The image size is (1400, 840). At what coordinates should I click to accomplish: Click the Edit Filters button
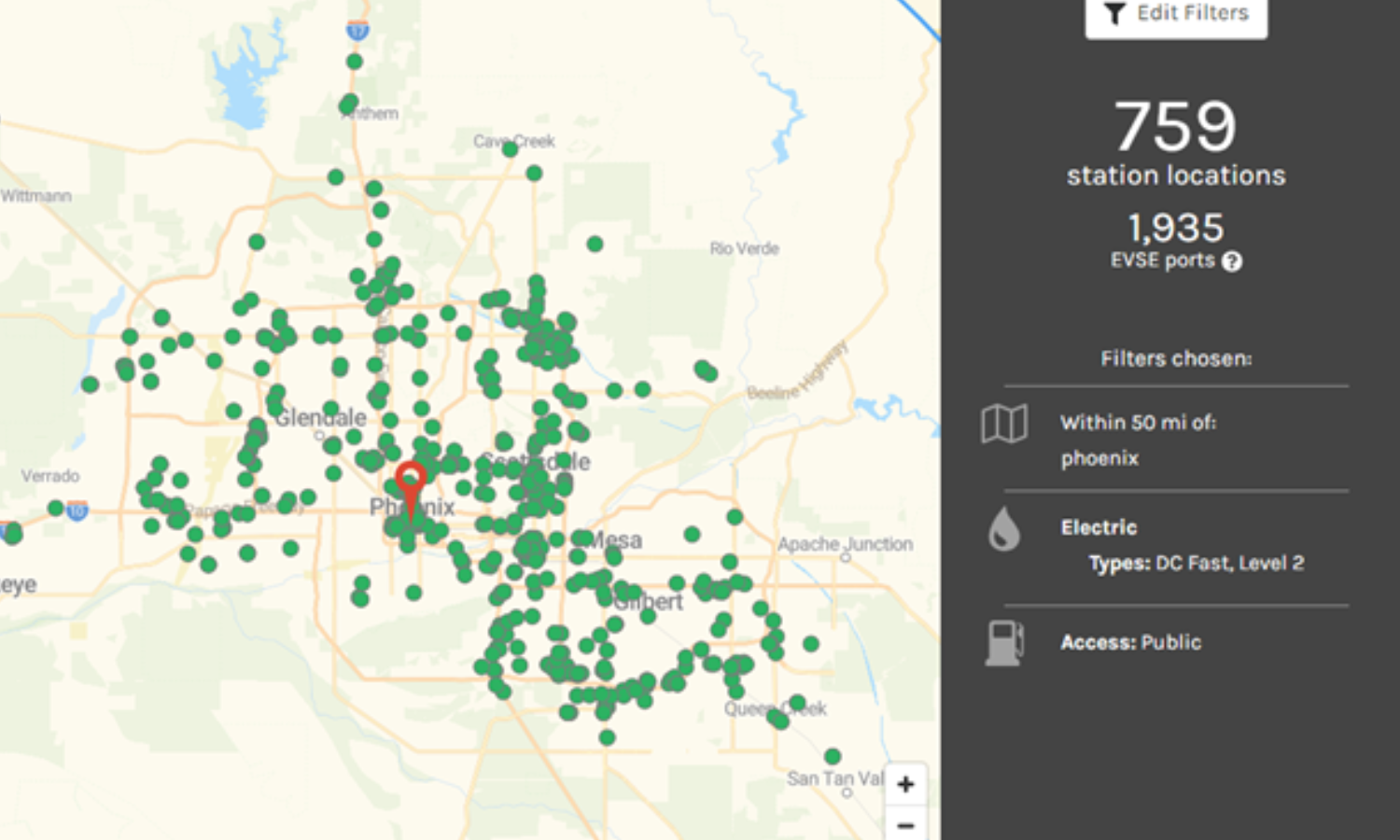(x=1176, y=14)
